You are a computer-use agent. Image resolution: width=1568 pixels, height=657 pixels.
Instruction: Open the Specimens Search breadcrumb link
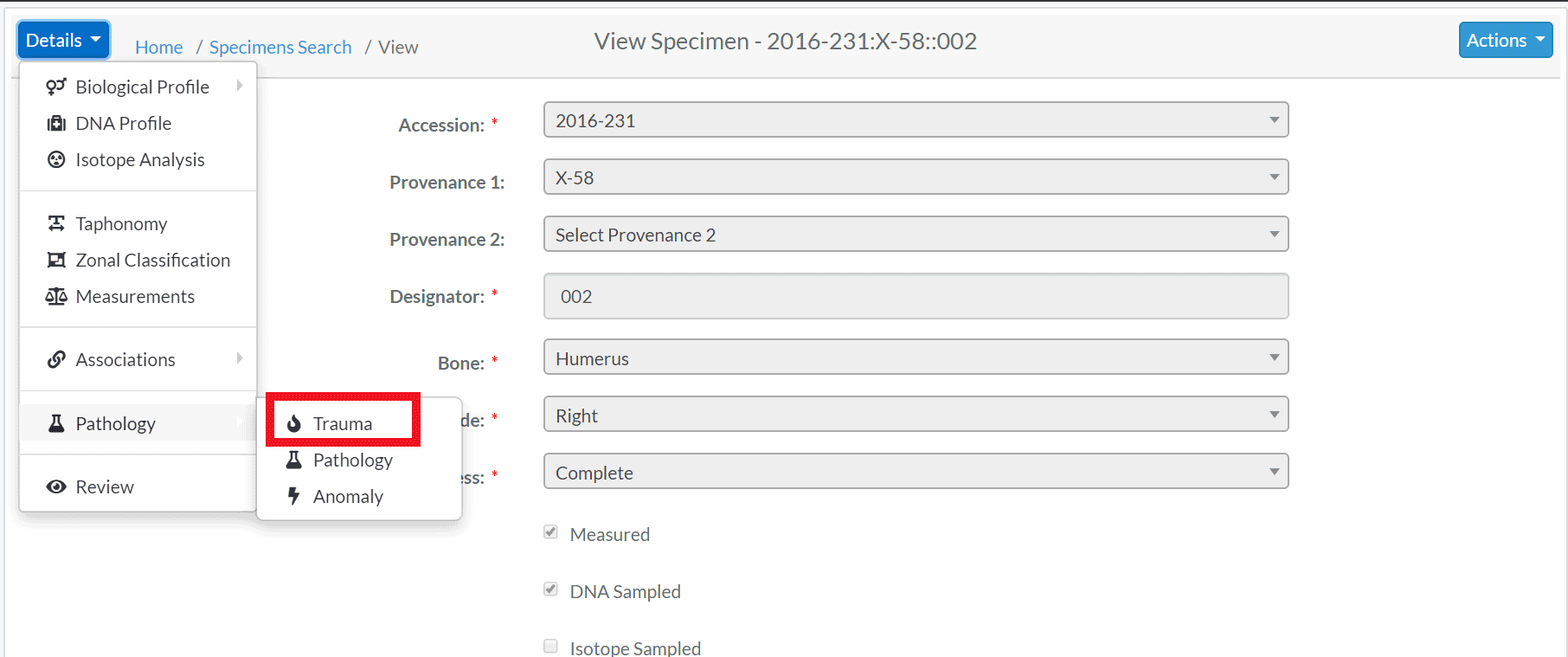280,47
